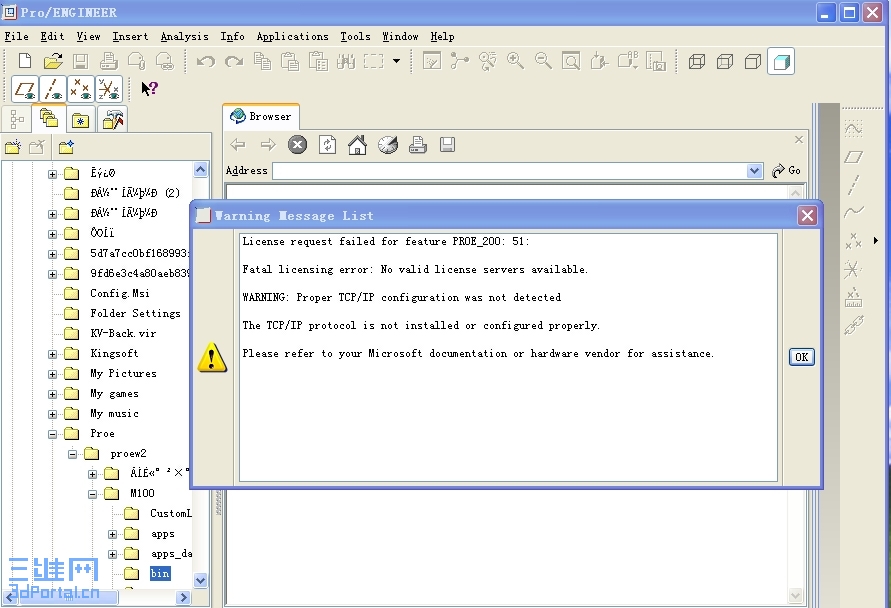
Task: Open the Applications menu
Action: 292,36
